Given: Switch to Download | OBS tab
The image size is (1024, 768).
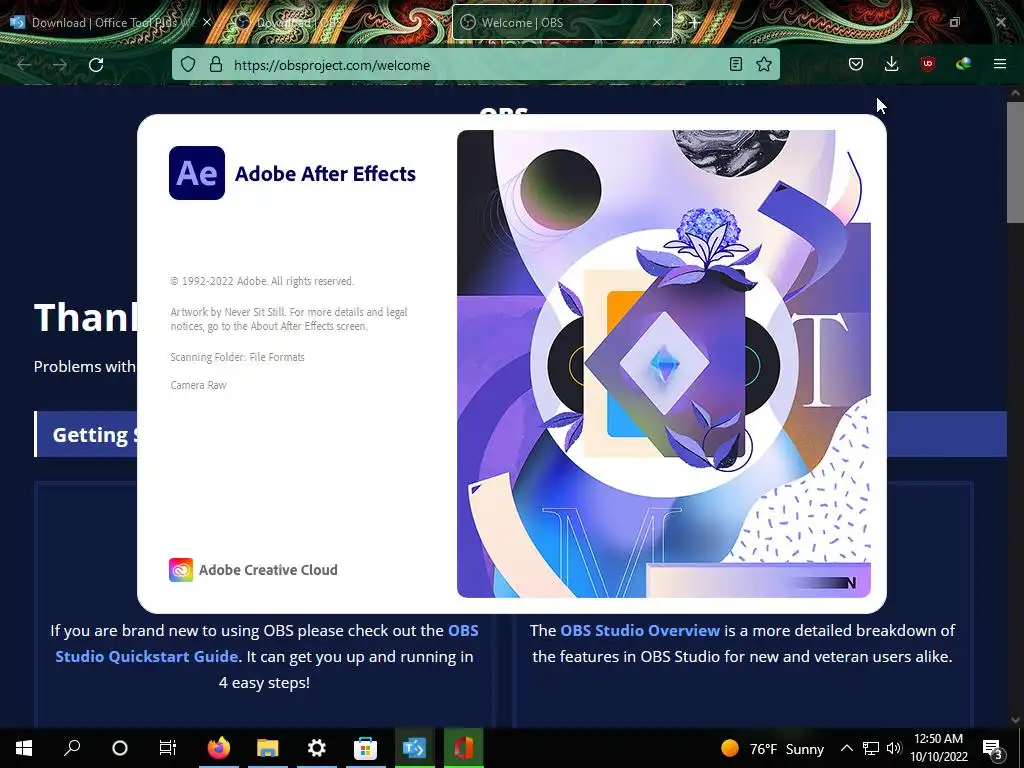Looking at the screenshot, I should 336,22.
